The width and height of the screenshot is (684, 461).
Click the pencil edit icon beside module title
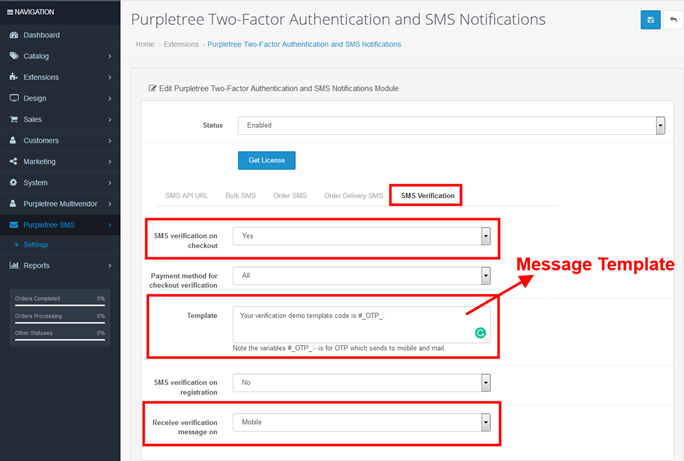coord(152,89)
